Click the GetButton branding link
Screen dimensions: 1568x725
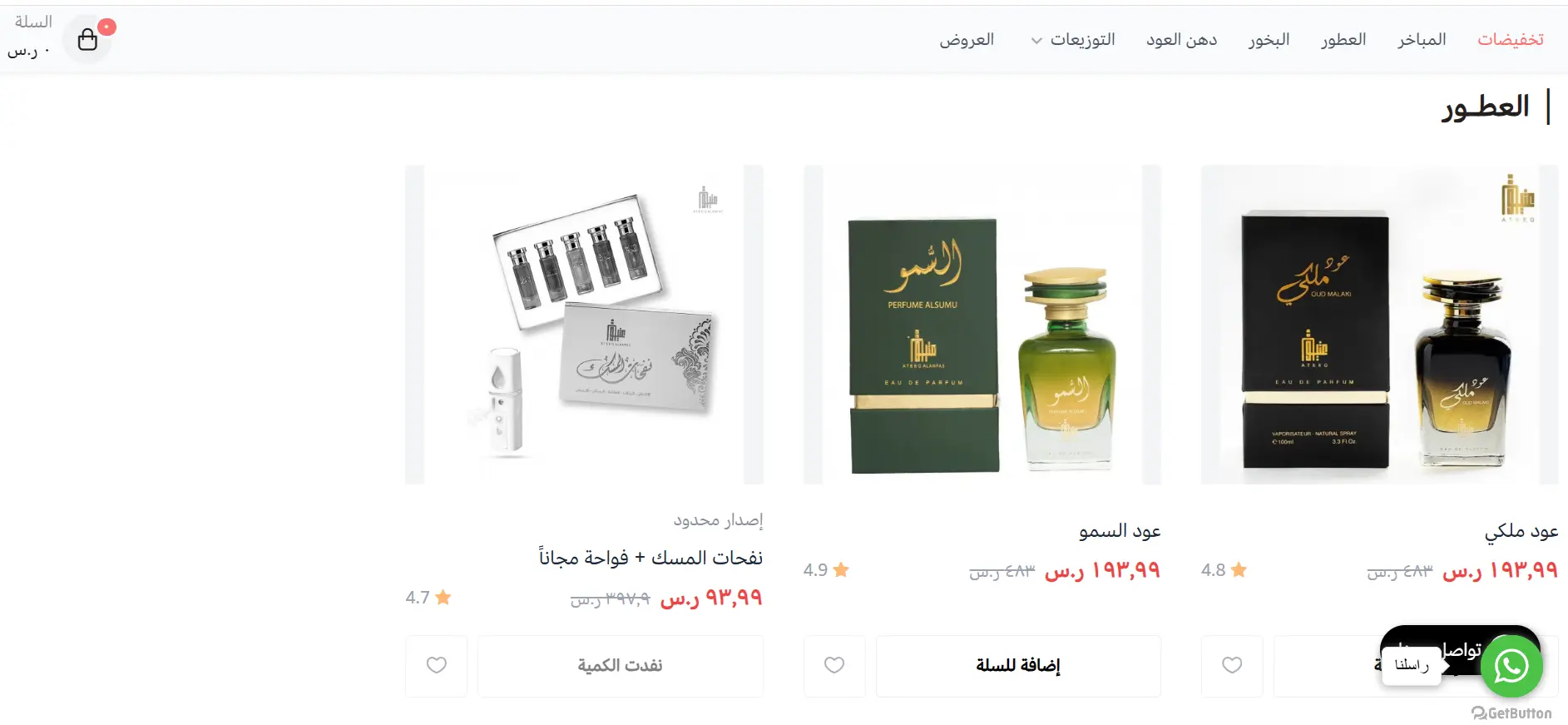[x=1511, y=713]
